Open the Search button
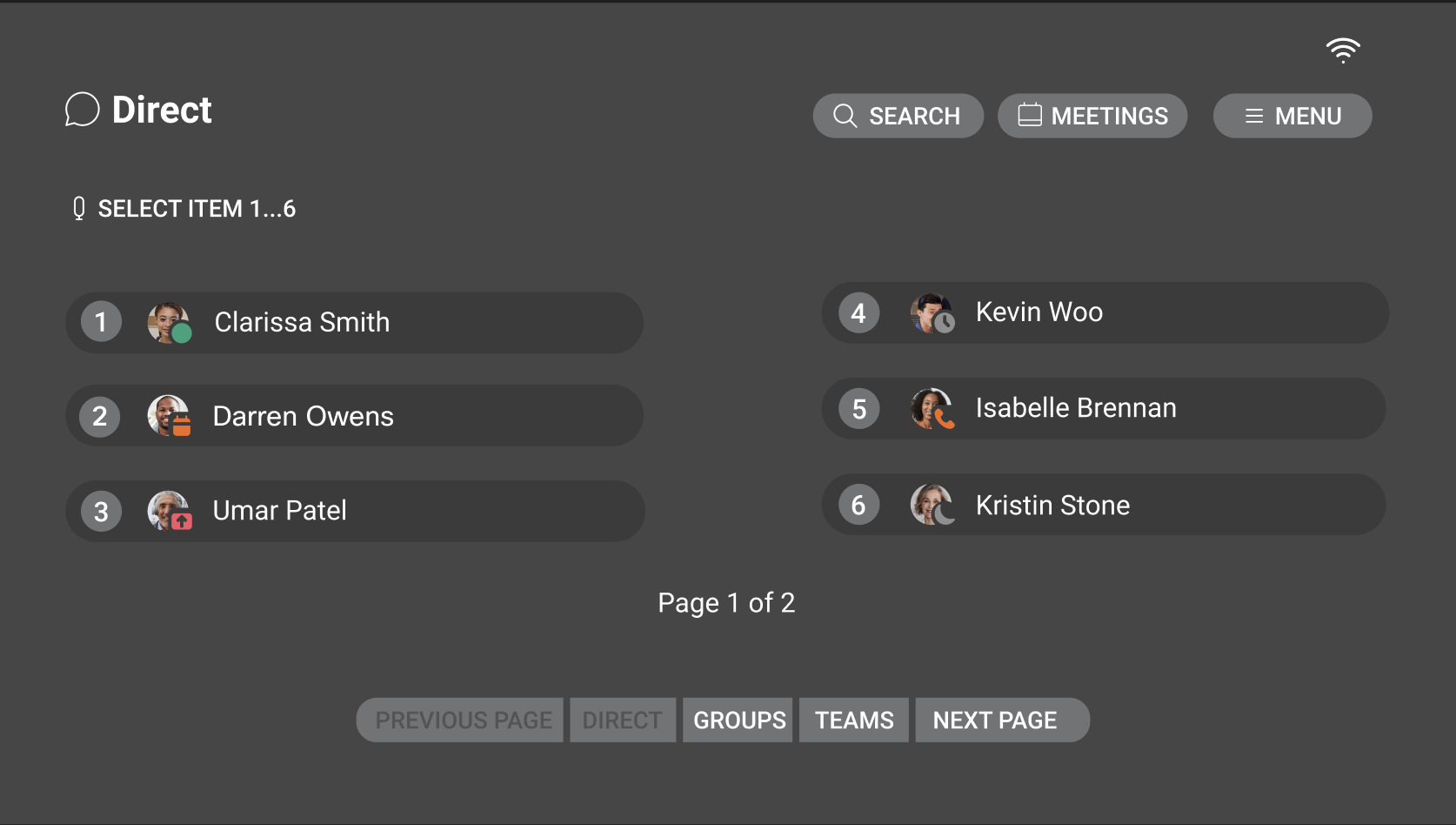 898,116
